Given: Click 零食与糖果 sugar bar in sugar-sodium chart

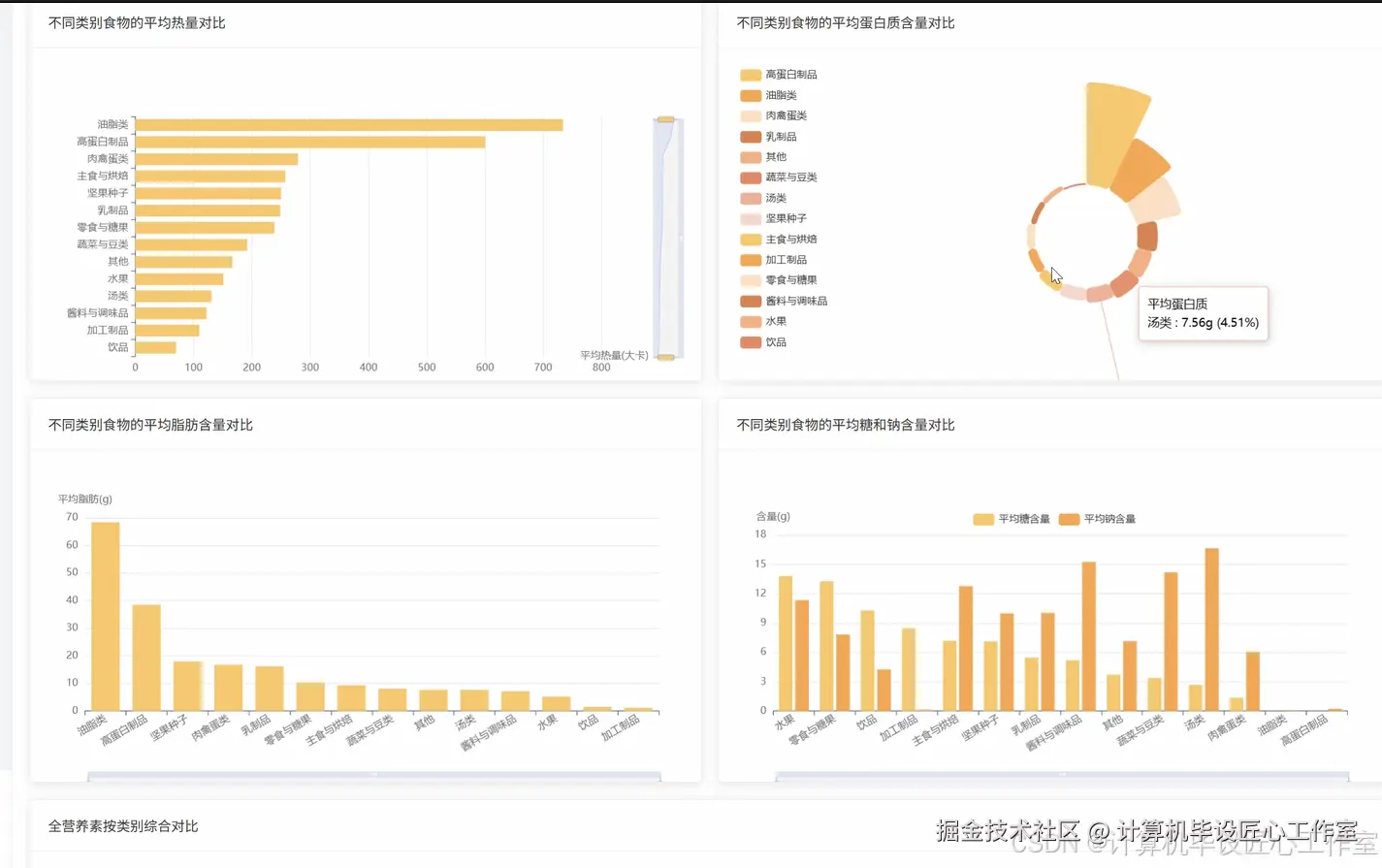Looking at the screenshot, I should pyautogui.click(x=826, y=646).
